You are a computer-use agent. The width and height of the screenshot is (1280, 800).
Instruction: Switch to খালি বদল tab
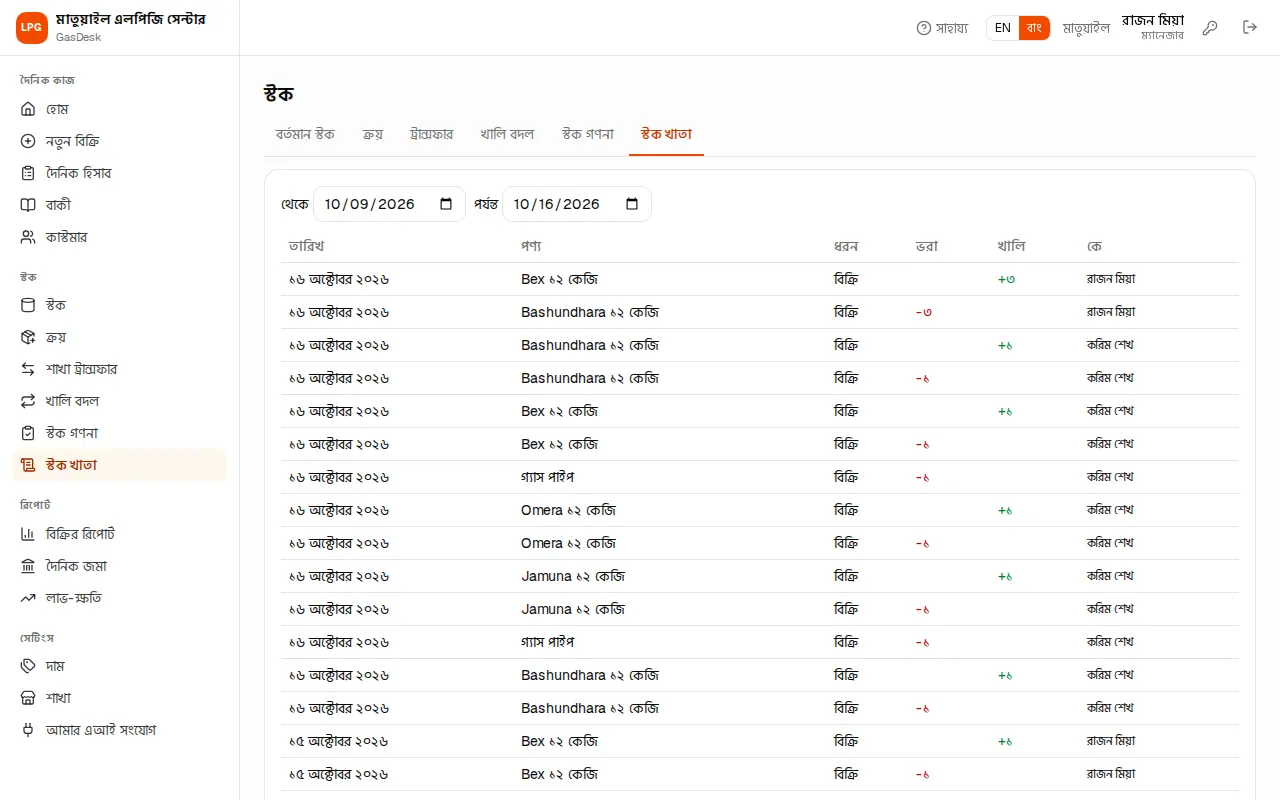pyautogui.click(x=507, y=134)
